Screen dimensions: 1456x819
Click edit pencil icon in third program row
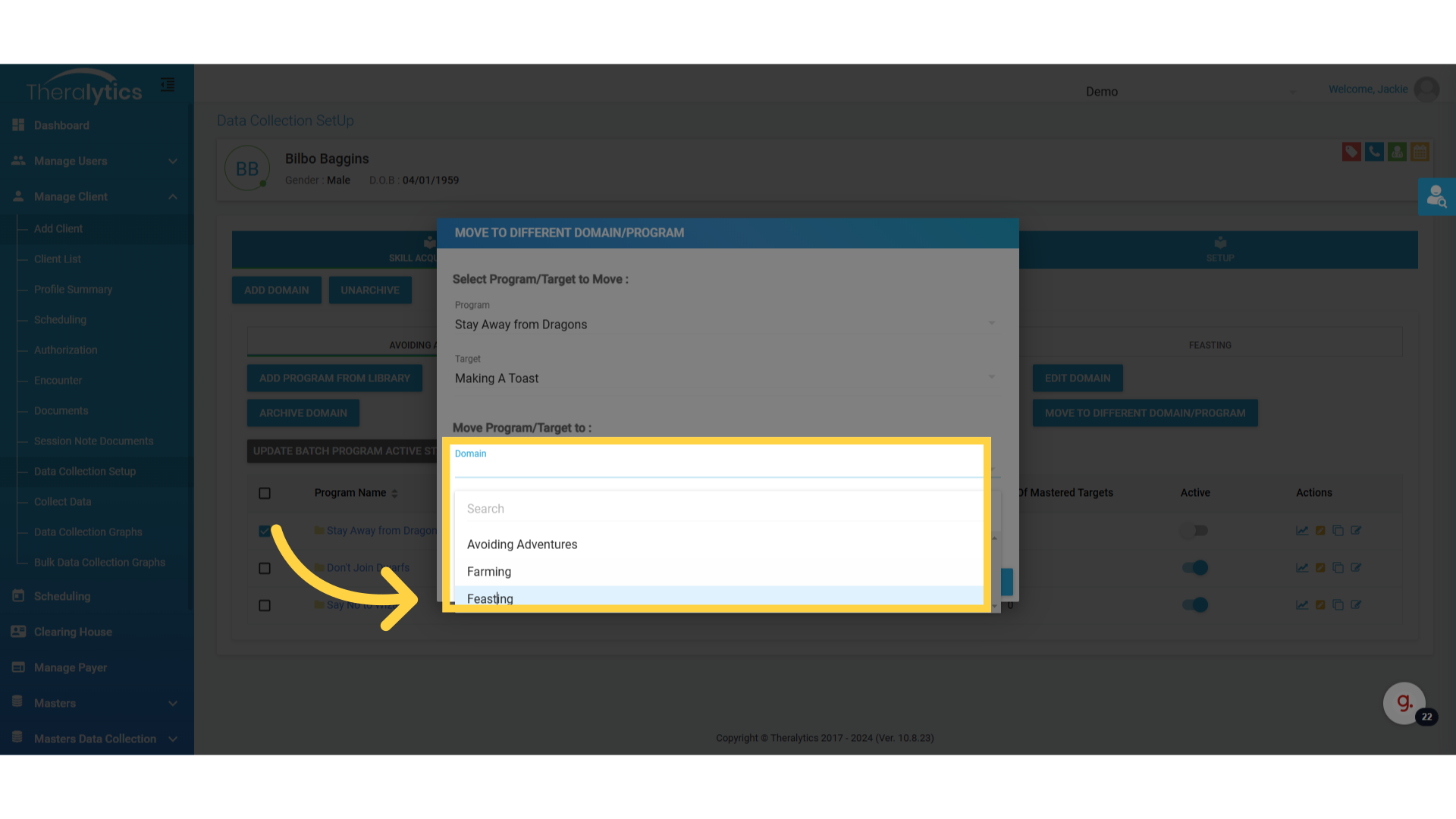[x=1356, y=605]
